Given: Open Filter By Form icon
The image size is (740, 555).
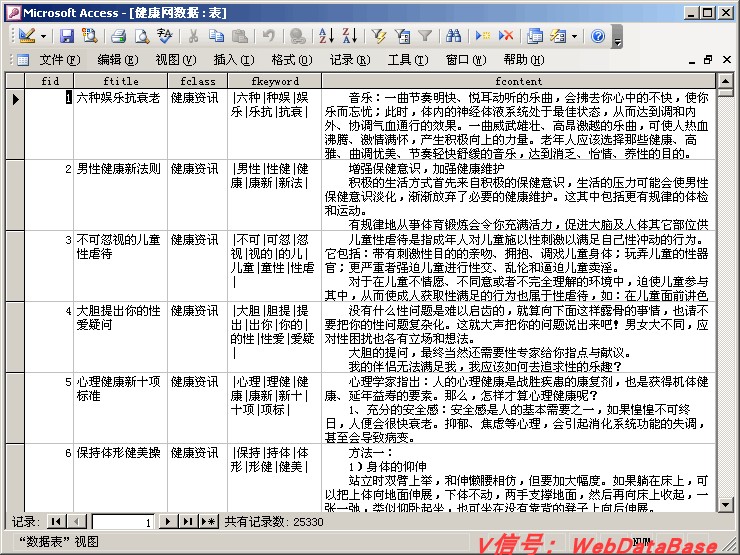Looking at the screenshot, I should click(402, 36).
